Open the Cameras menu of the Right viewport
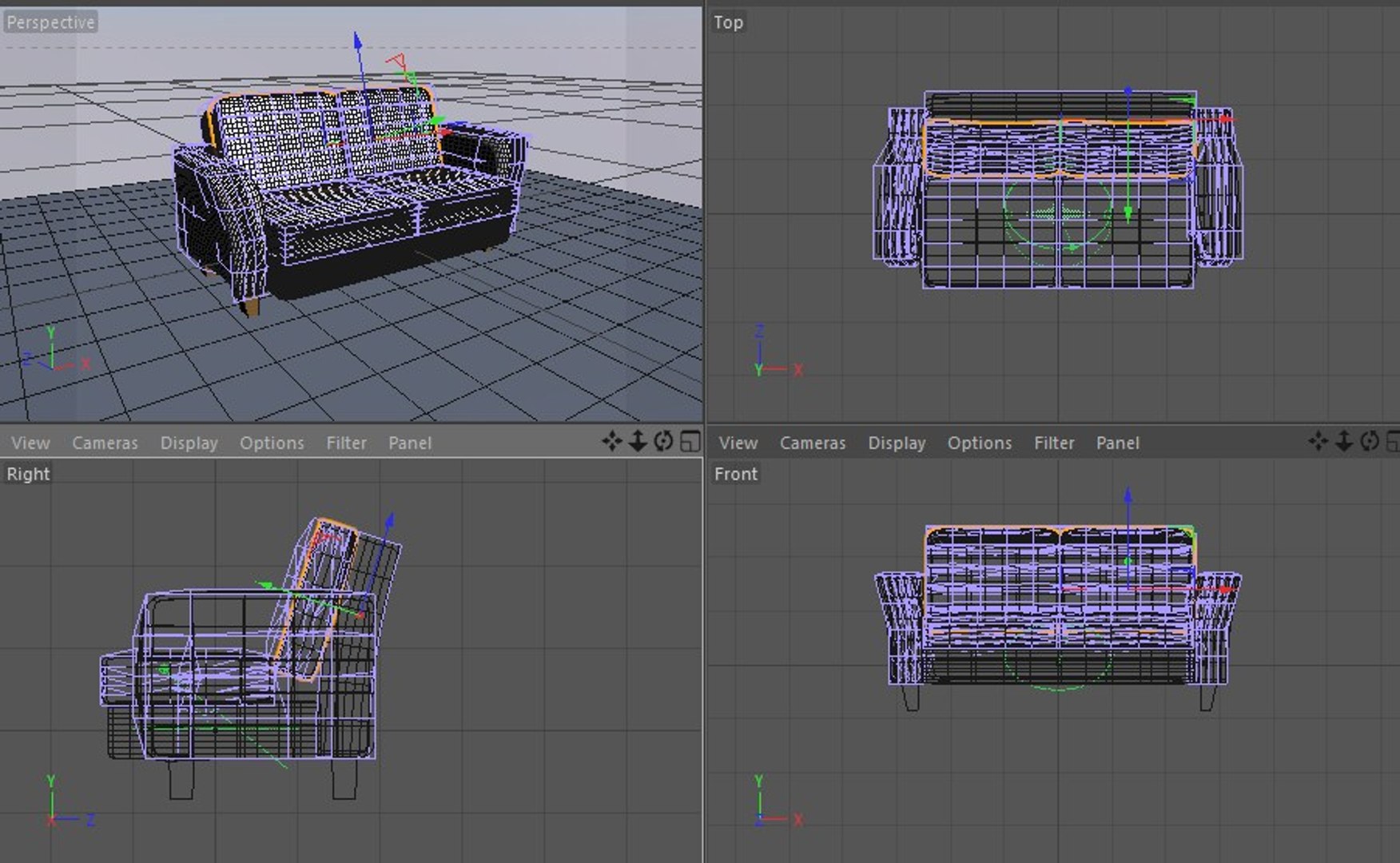The image size is (1400, 863). tap(105, 443)
